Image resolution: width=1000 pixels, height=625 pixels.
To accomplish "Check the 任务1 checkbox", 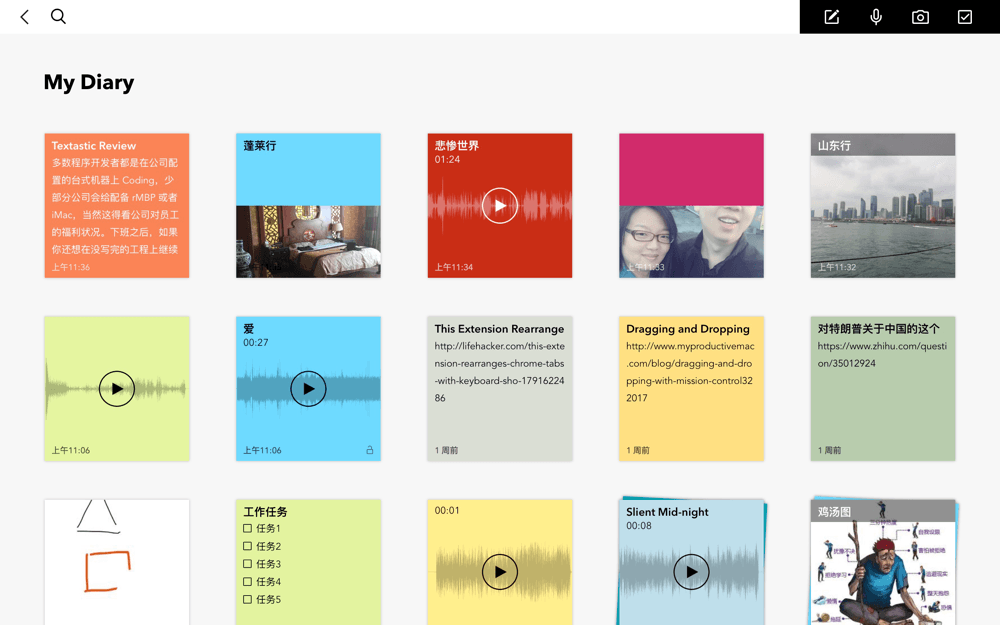I will [248, 529].
